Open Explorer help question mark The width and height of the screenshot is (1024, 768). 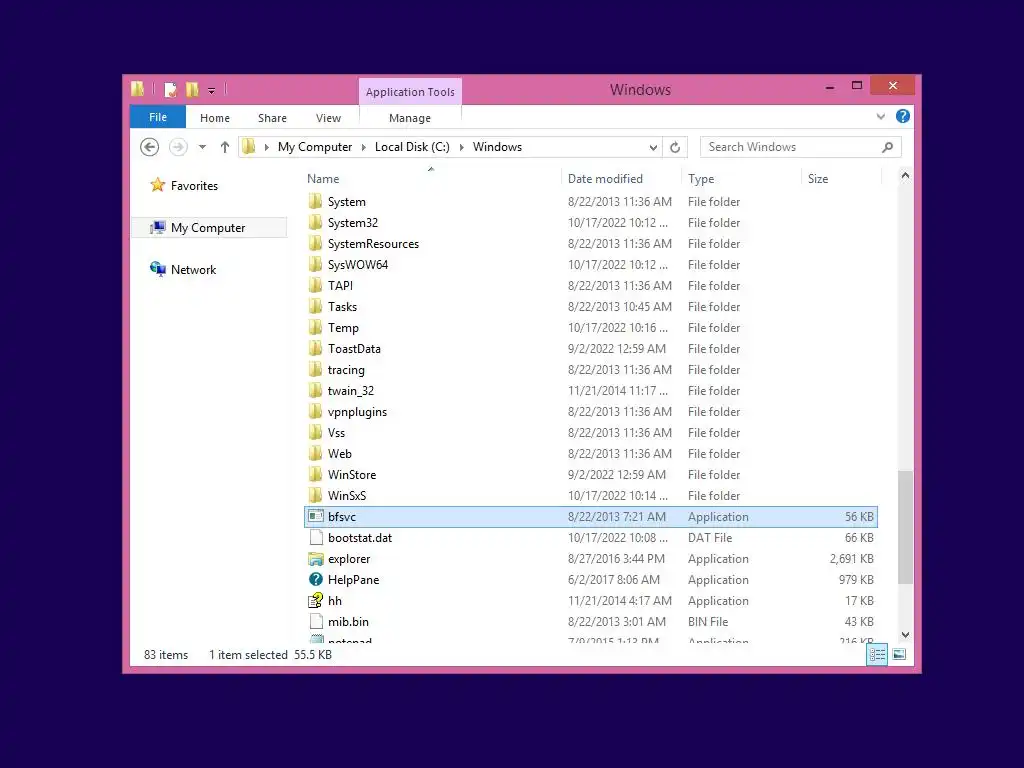click(903, 116)
